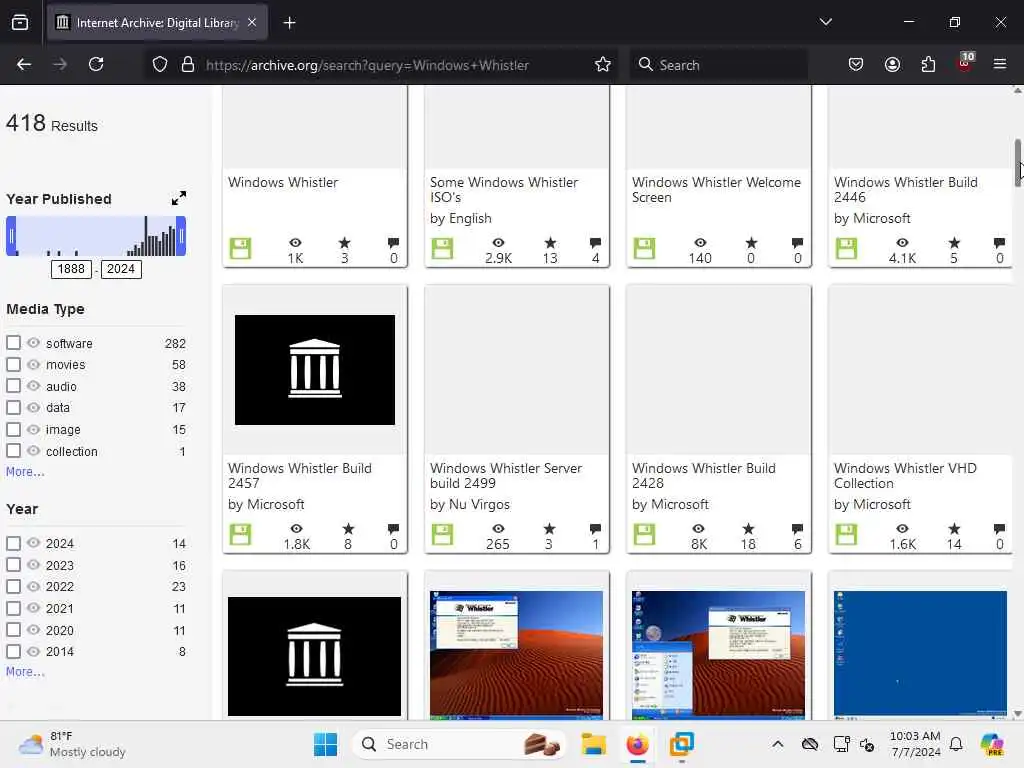Screen dimensions: 1024x768
Task: Check the image media type filter
Action: (x=13, y=429)
